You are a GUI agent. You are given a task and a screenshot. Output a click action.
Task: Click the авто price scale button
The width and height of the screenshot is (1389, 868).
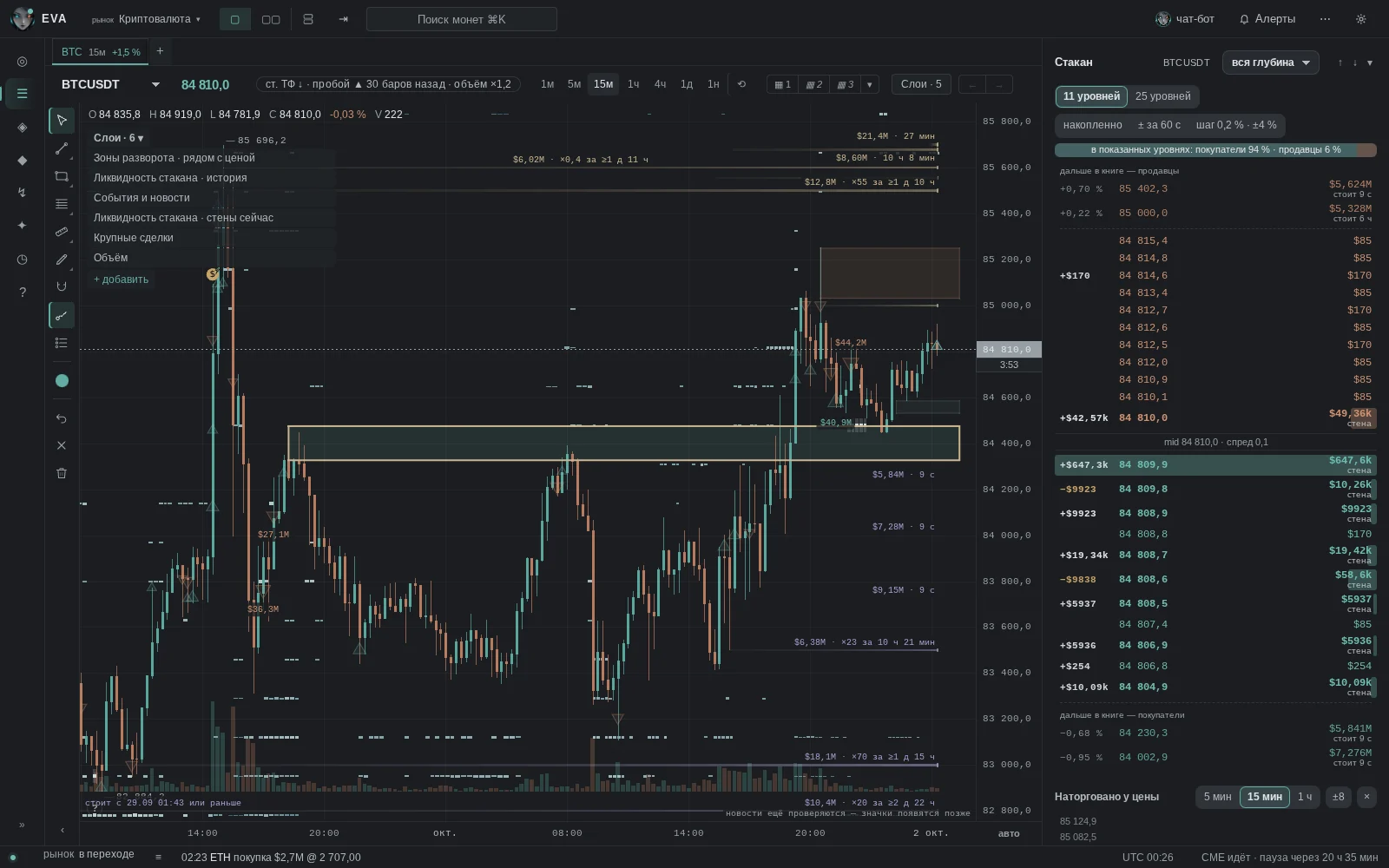pos(1009,833)
